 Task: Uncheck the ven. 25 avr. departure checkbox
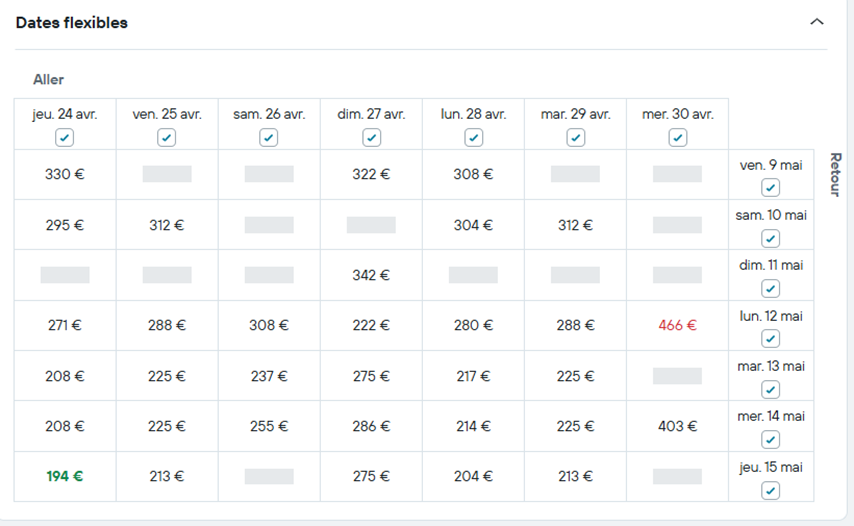167,138
